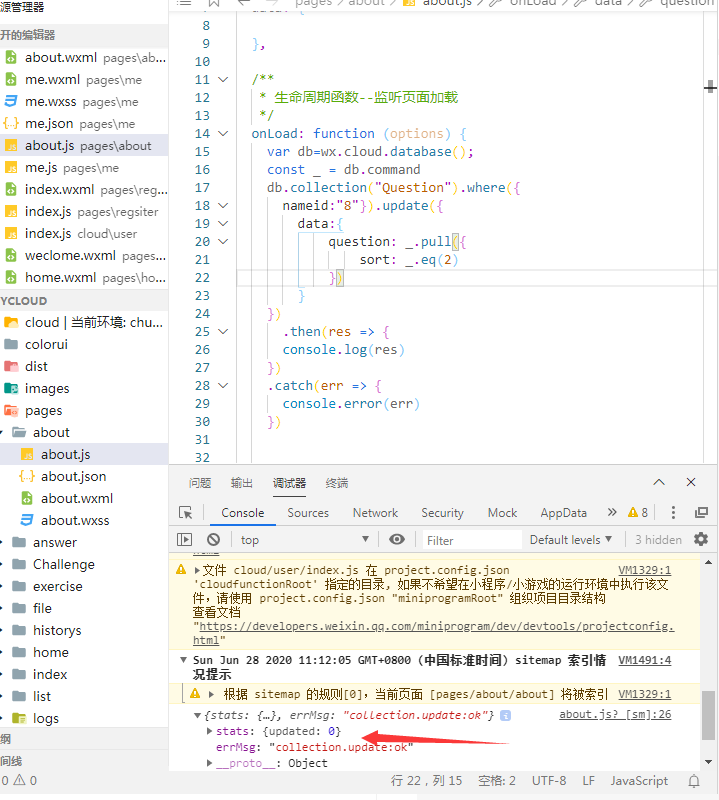The image size is (719, 800).
Task: Click the warning count badge showing 8
Action: coord(638,512)
